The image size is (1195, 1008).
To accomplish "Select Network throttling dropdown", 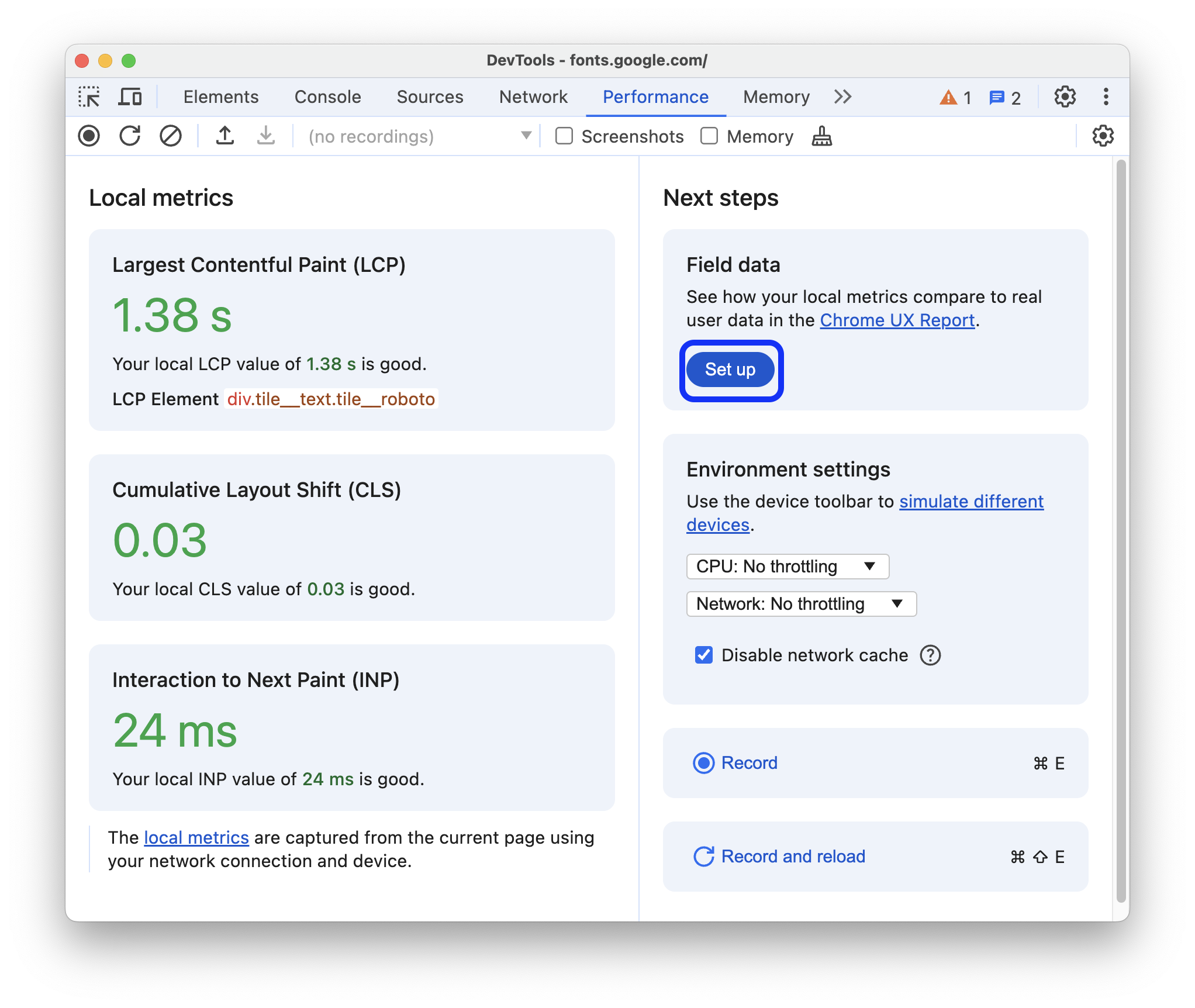I will click(800, 604).
